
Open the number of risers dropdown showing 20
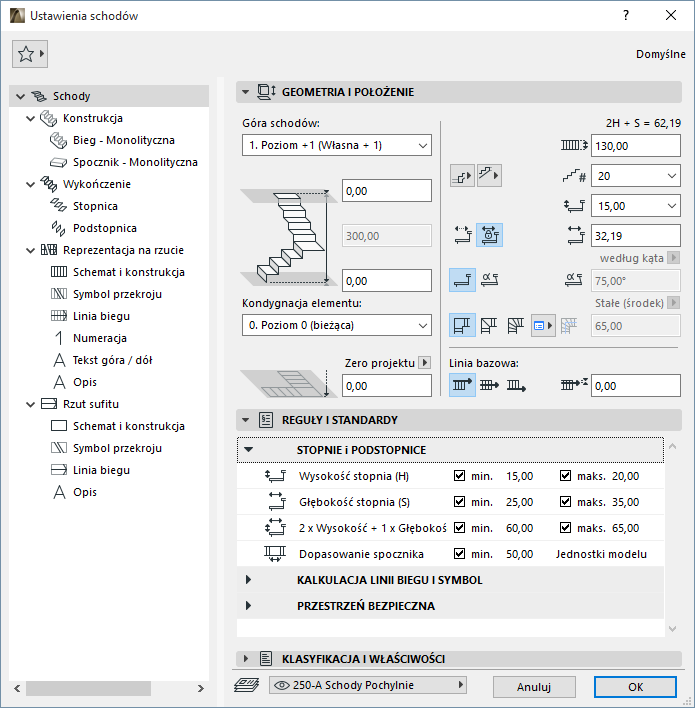(x=635, y=176)
